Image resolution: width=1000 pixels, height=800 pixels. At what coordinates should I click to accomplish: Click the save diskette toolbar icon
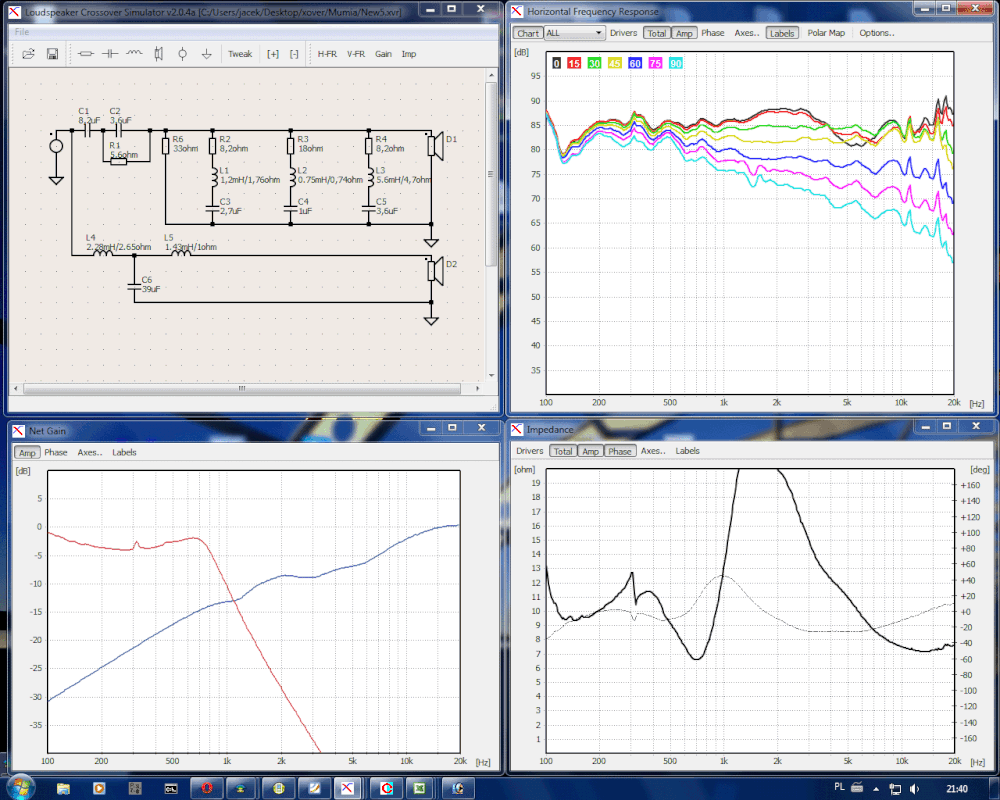point(52,54)
